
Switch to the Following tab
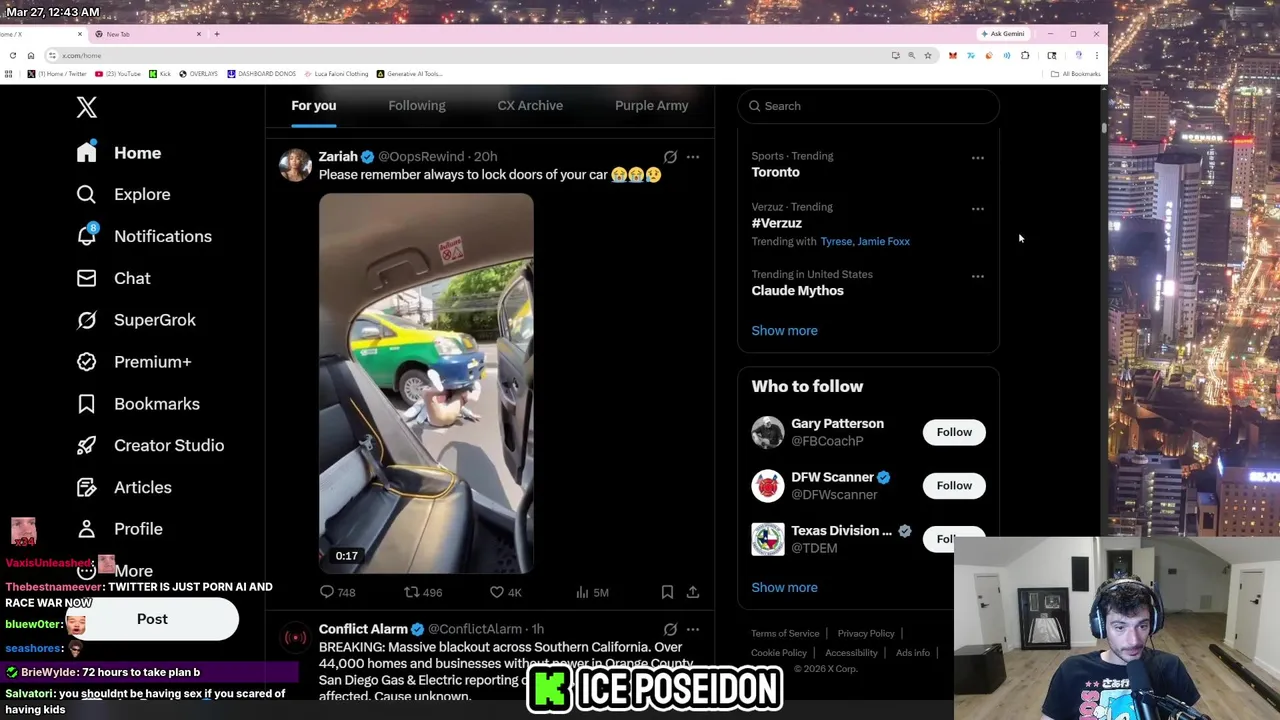pyautogui.click(x=417, y=105)
